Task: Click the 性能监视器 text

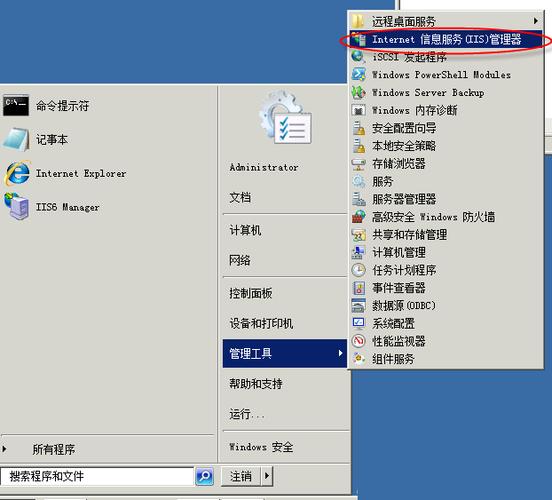Action: tap(399, 341)
